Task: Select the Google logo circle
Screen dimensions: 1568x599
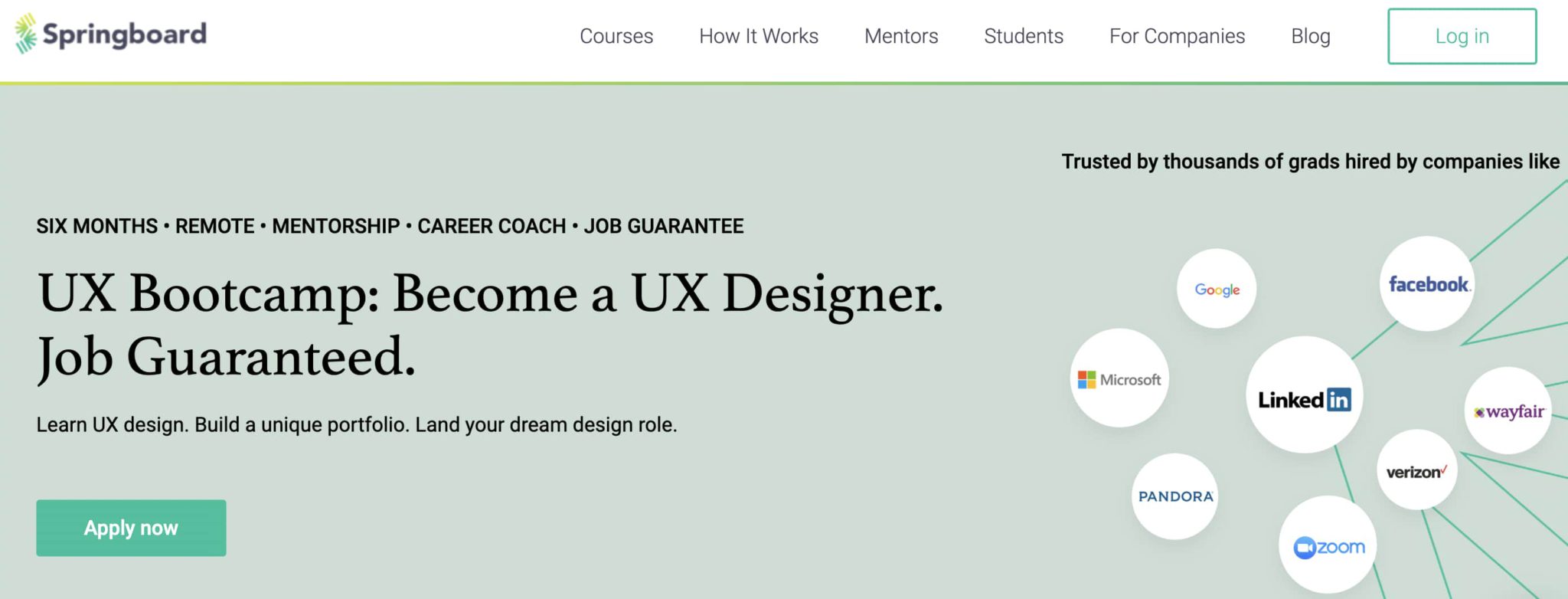Action: (x=1217, y=289)
